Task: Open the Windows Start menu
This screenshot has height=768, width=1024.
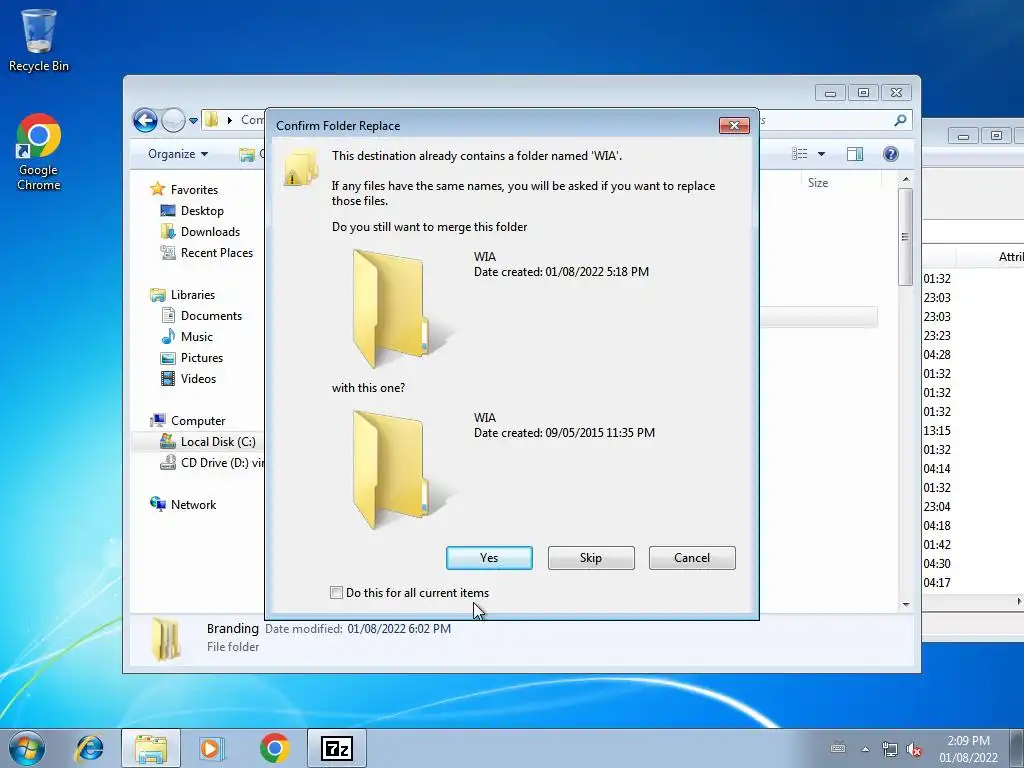Action: tap(27, 748)
